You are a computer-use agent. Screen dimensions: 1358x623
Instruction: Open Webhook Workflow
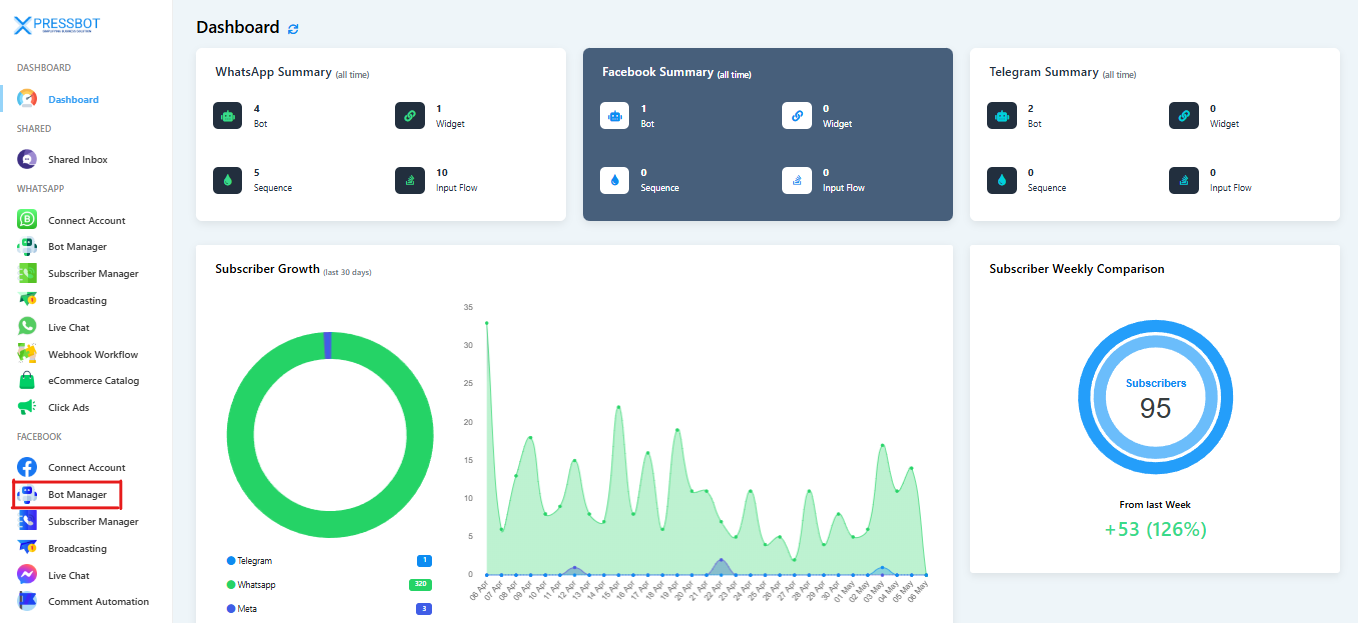point(92,355)
